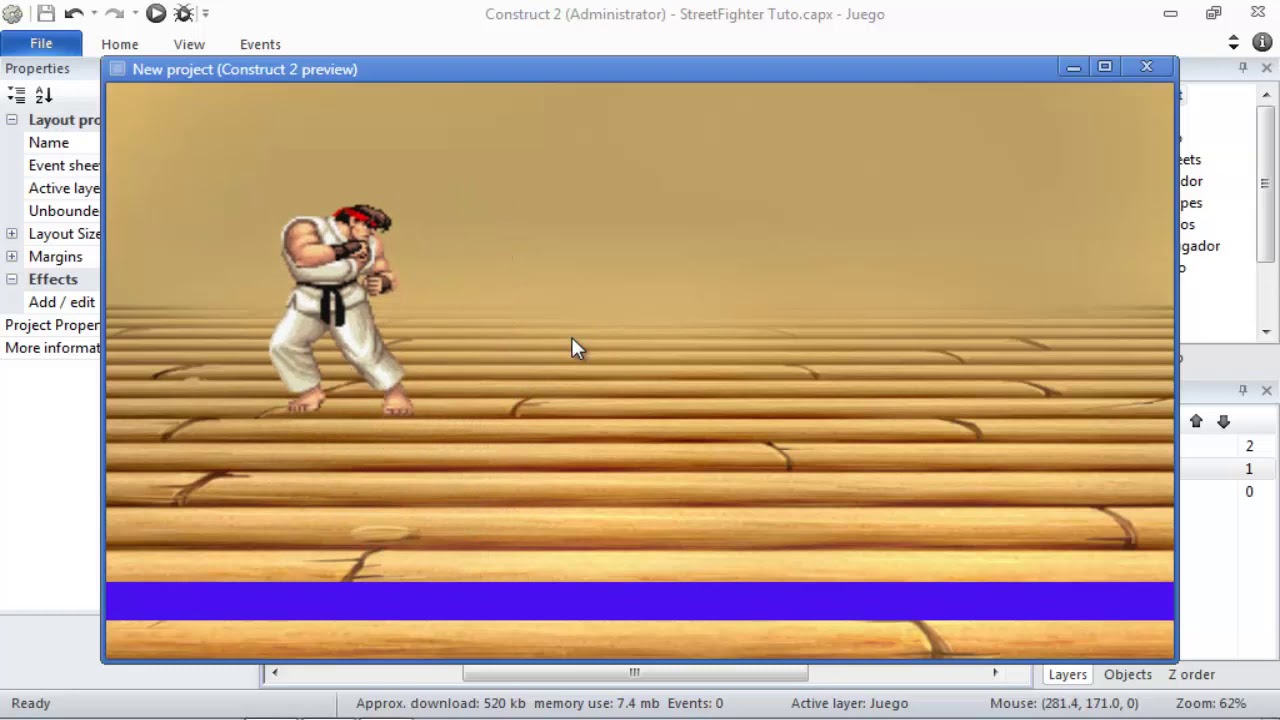
Task: Switch to the View ribbon tab
Action: [x=189, y=44]
